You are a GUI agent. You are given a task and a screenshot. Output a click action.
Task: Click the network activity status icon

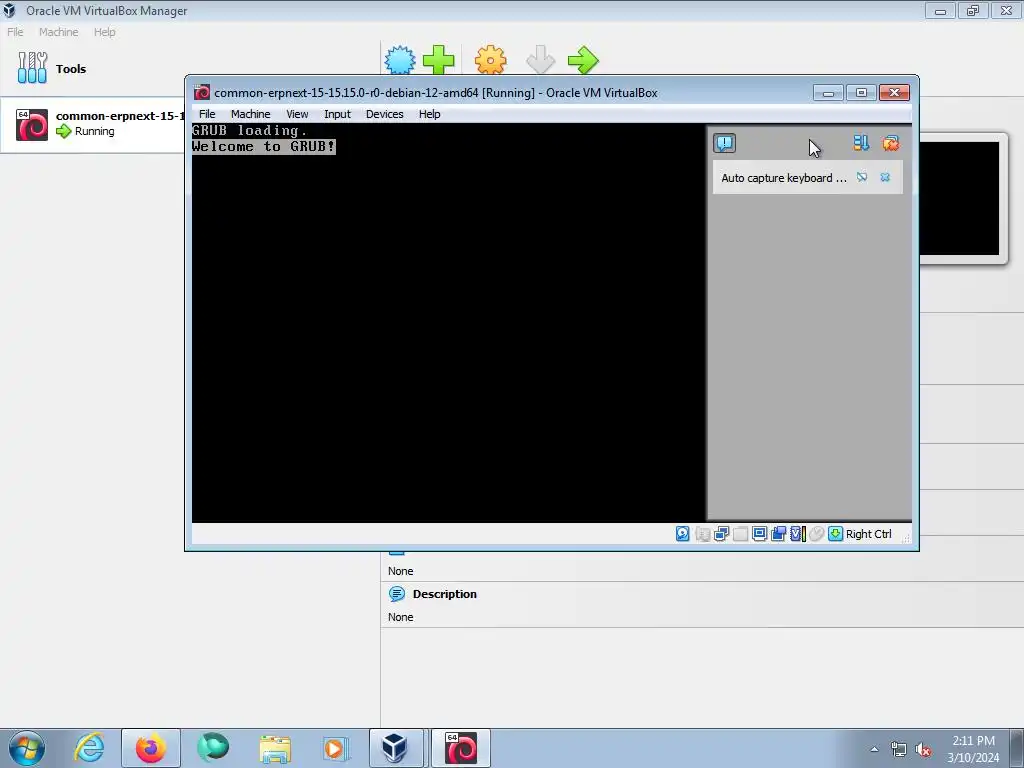click(x=722, y=534)
